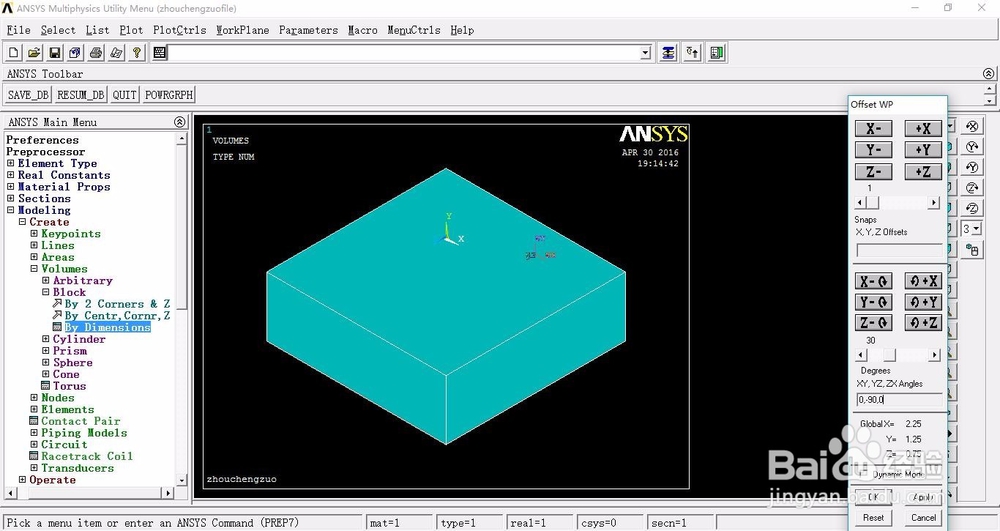Click the command prompt keyboard icon
The image size is (1000, 531).
point(159,53)
